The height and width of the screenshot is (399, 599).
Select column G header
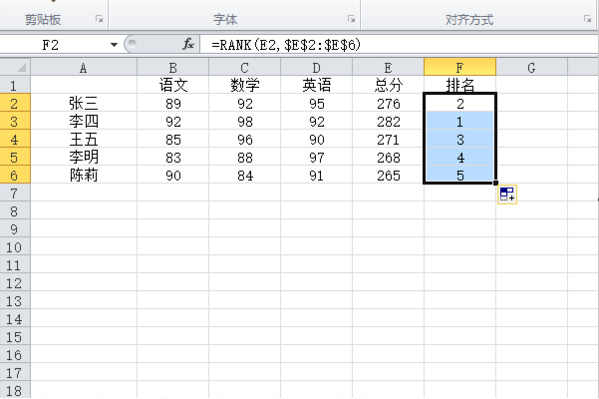531,68
